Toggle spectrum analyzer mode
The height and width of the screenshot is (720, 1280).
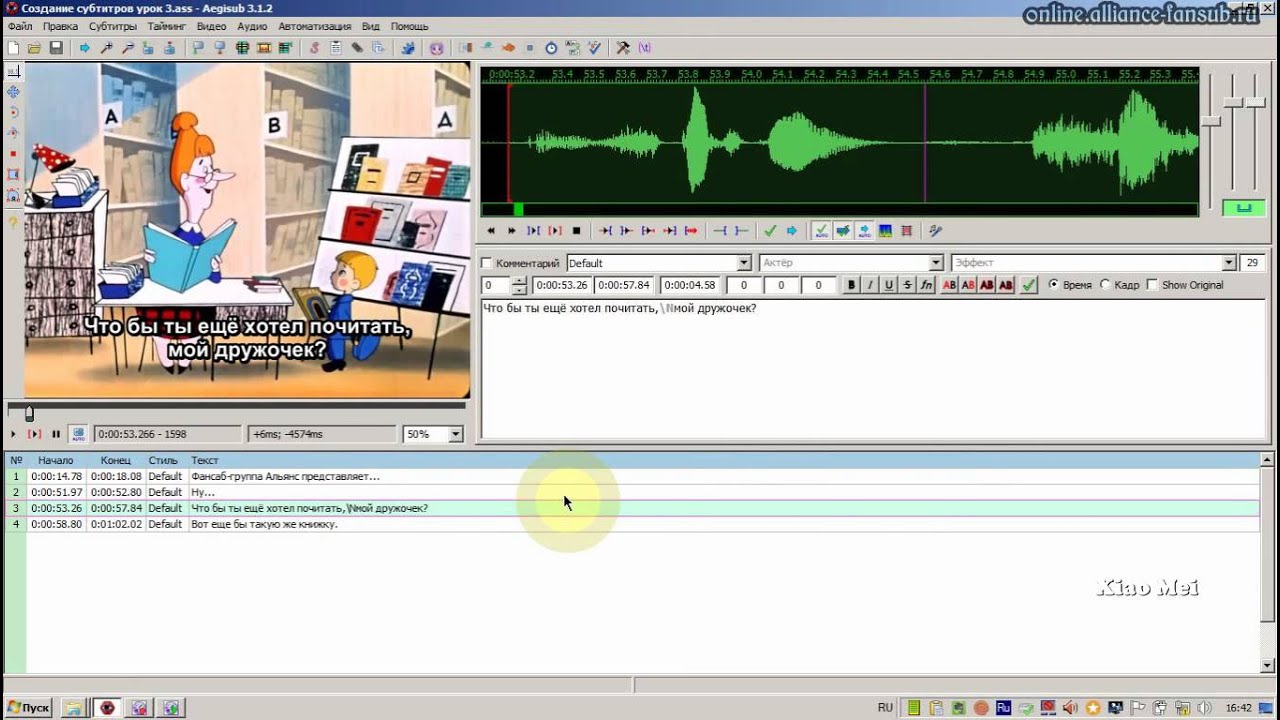(x=885, y=230)
